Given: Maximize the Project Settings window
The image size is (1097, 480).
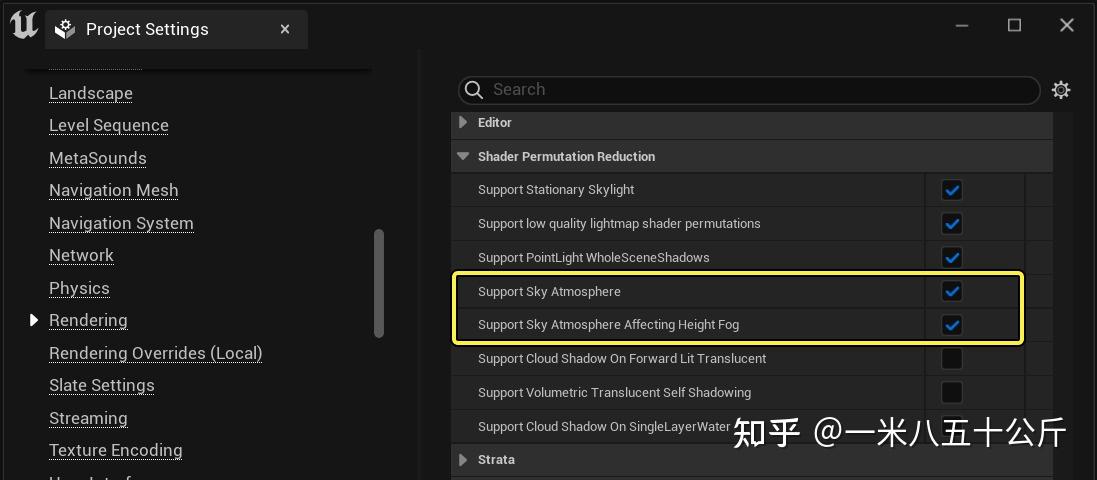Looking at the screenshot, I should click(1014, 25).
